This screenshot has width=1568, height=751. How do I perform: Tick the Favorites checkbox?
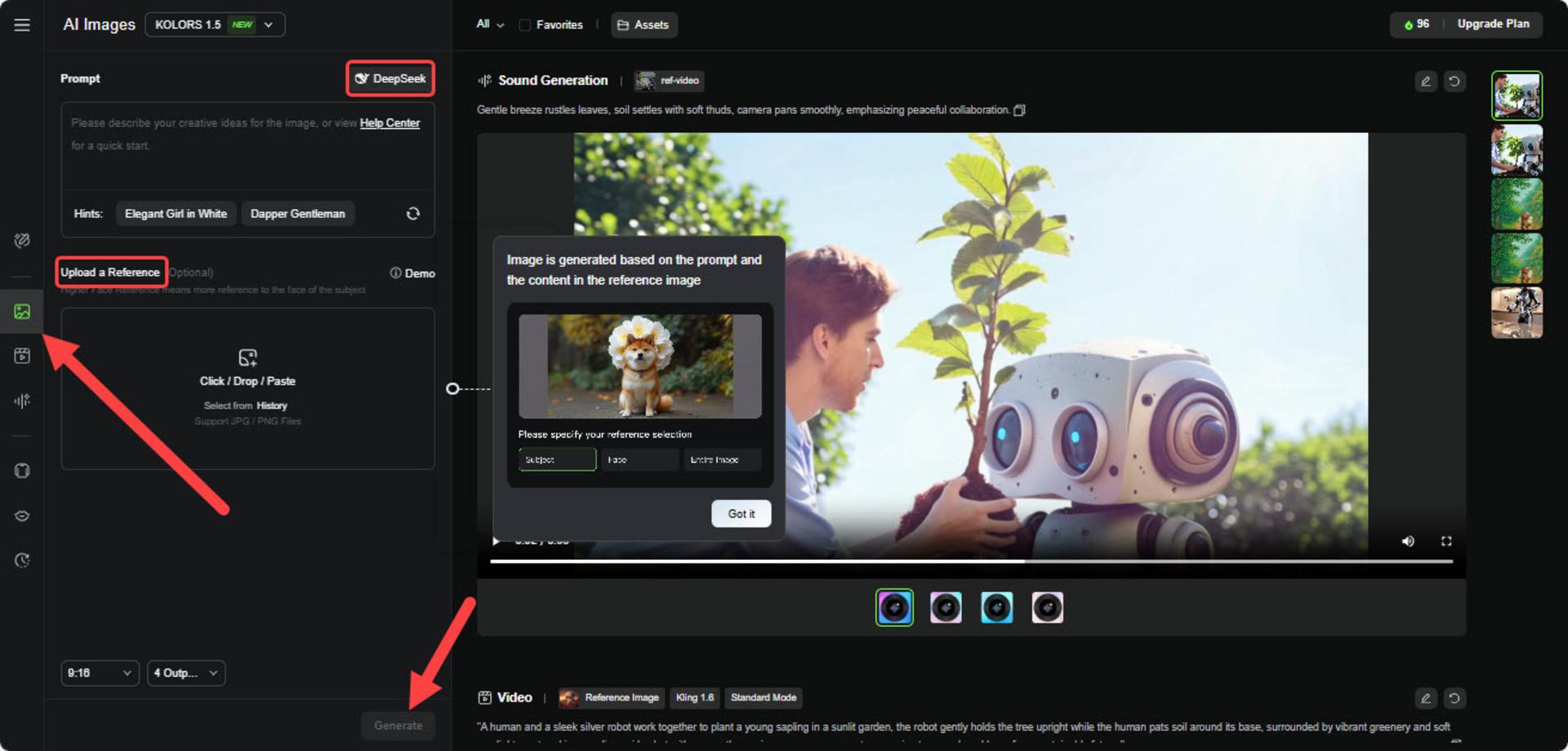525,25
